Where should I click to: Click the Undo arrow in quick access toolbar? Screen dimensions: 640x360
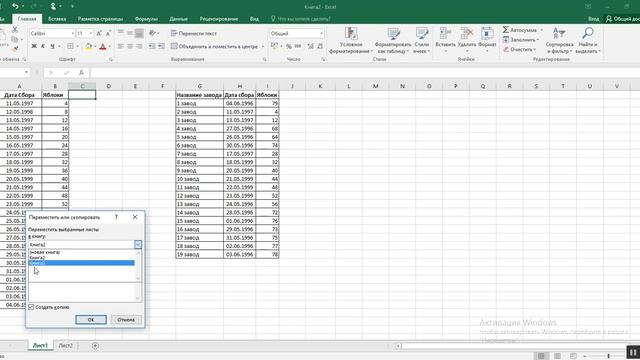(15, 6)
